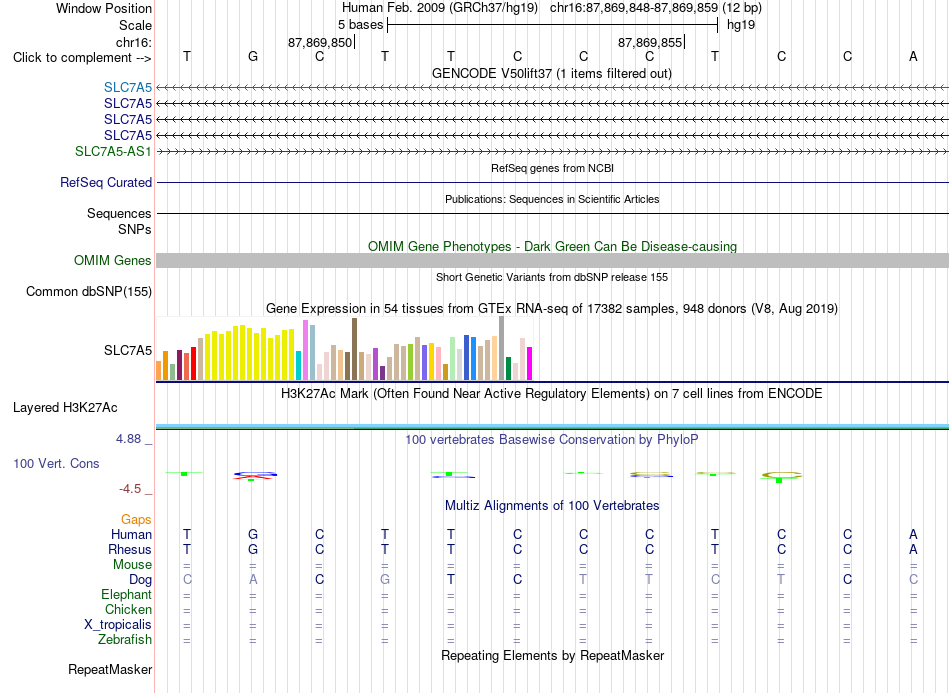The image size is (950, 693).
Task: Open the H3K27Ac Mark ENCODE track title
Action: pyautogui.click(x=551, y=394)
